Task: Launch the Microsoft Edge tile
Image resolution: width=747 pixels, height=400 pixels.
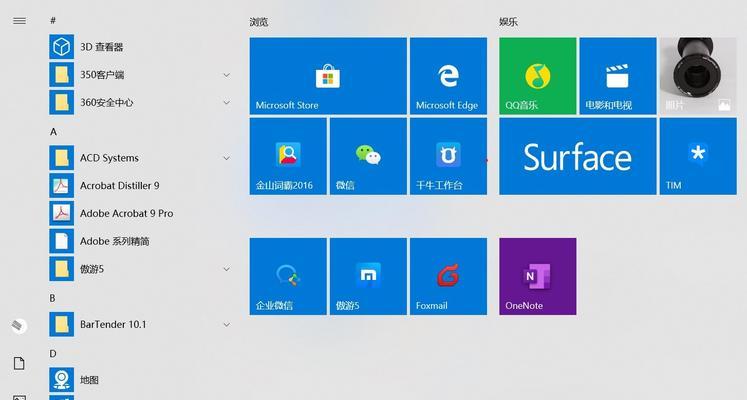Action: click(448, 76)
